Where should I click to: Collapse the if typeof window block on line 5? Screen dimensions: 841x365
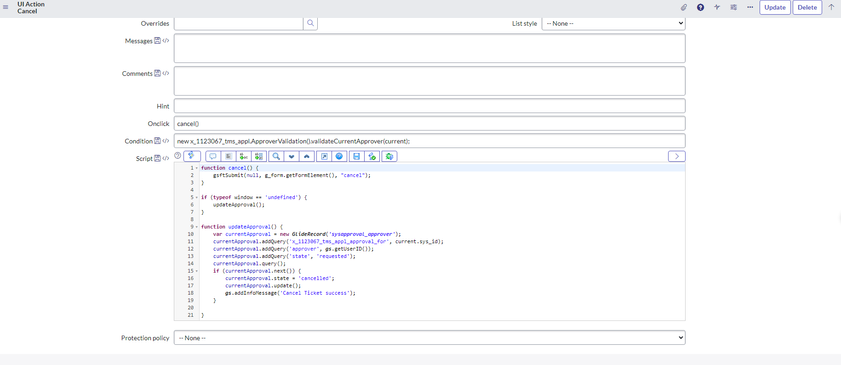[197, 197]
